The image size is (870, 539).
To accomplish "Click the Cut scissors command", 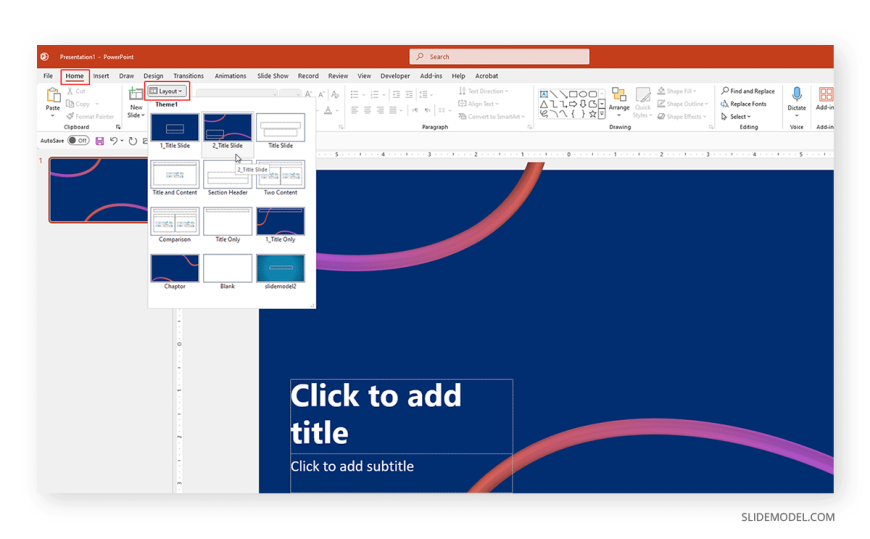I will point(76,91).
